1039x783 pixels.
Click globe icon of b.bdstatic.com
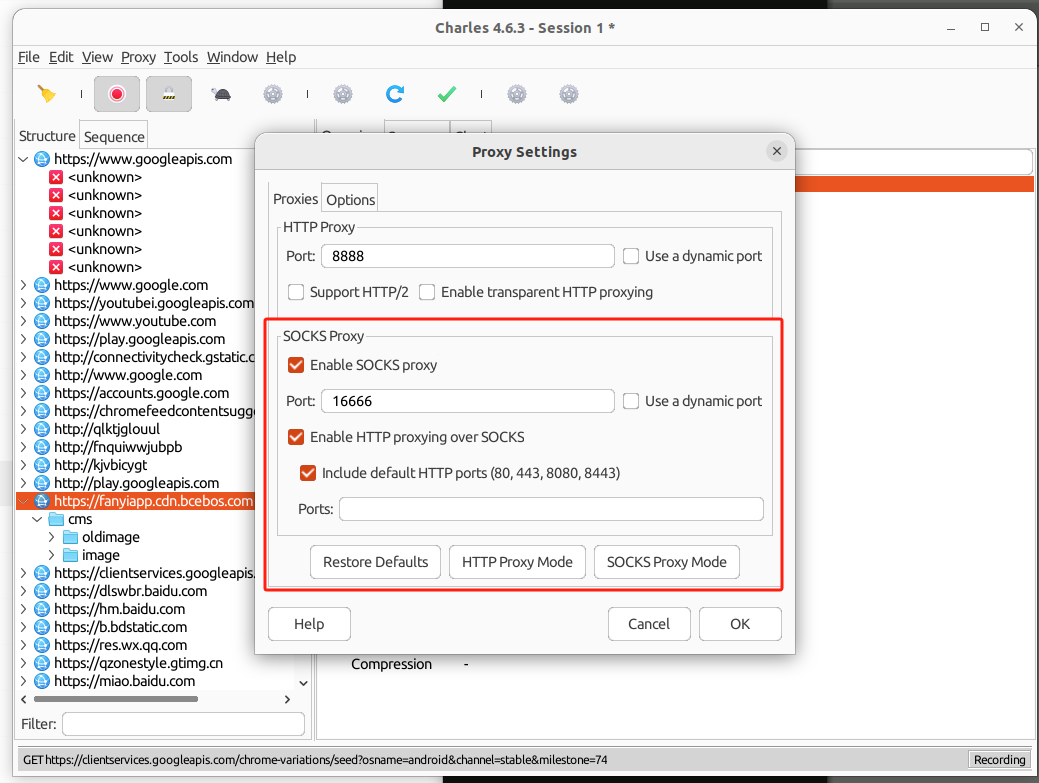click(42, 627)
